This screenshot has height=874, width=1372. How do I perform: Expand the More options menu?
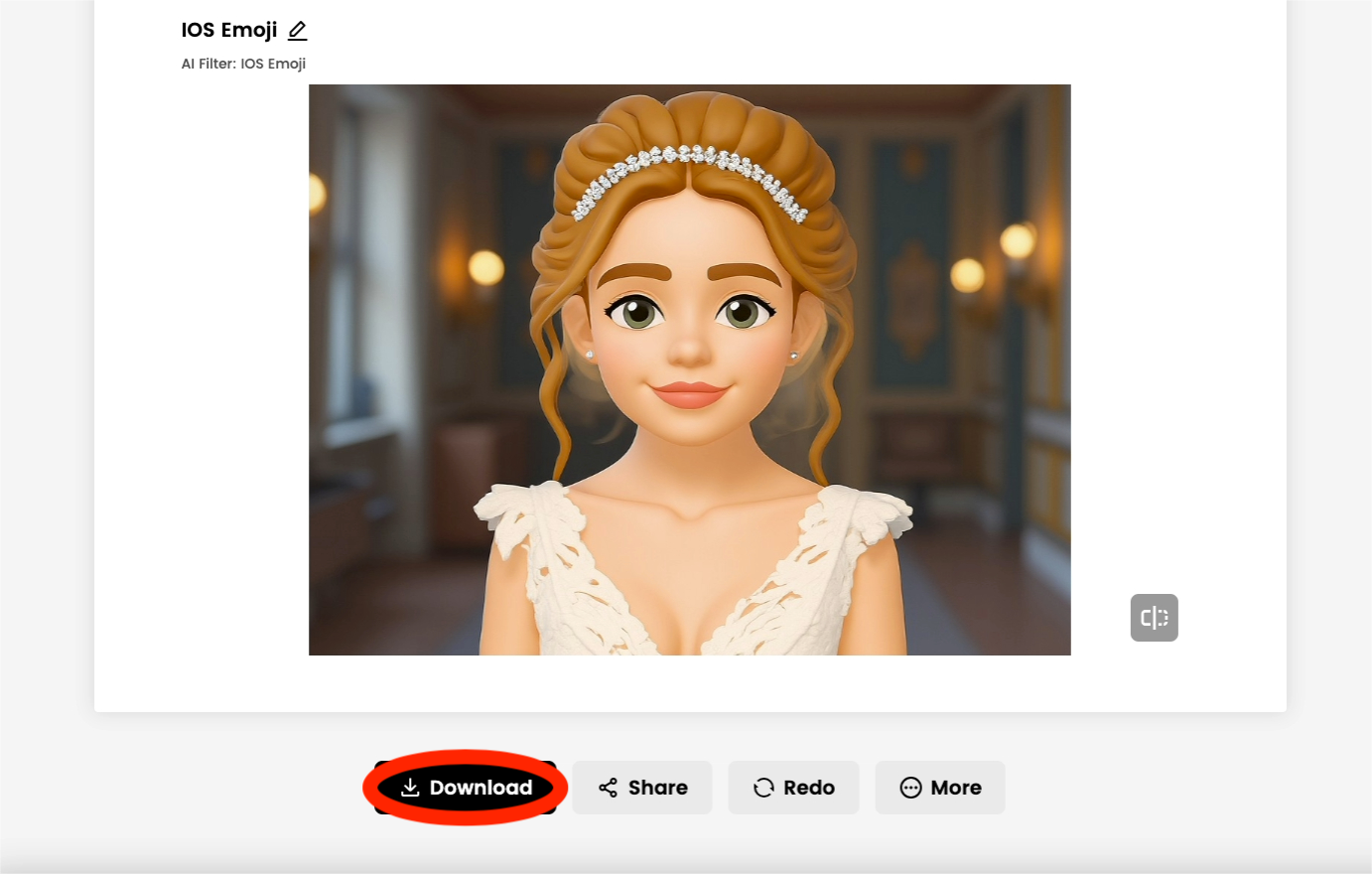click(x=939, y=788)
